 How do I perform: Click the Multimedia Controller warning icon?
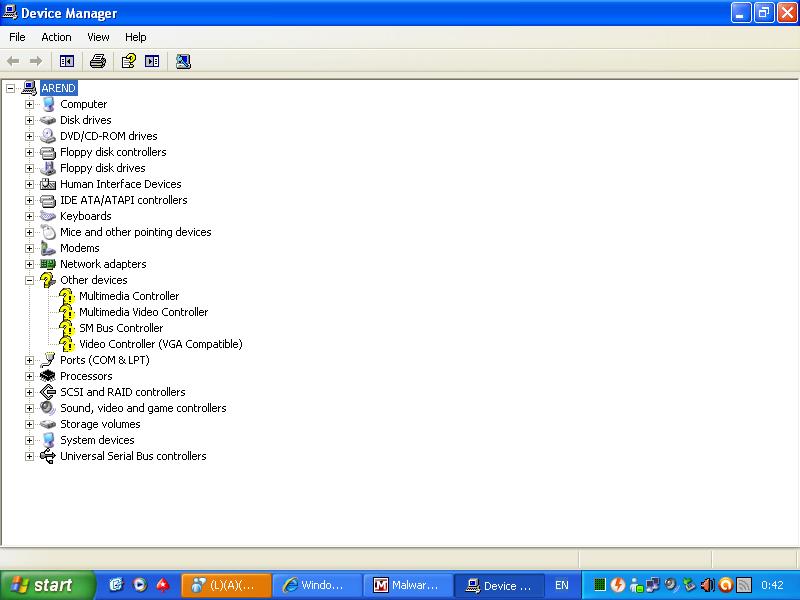pos(66,296)
